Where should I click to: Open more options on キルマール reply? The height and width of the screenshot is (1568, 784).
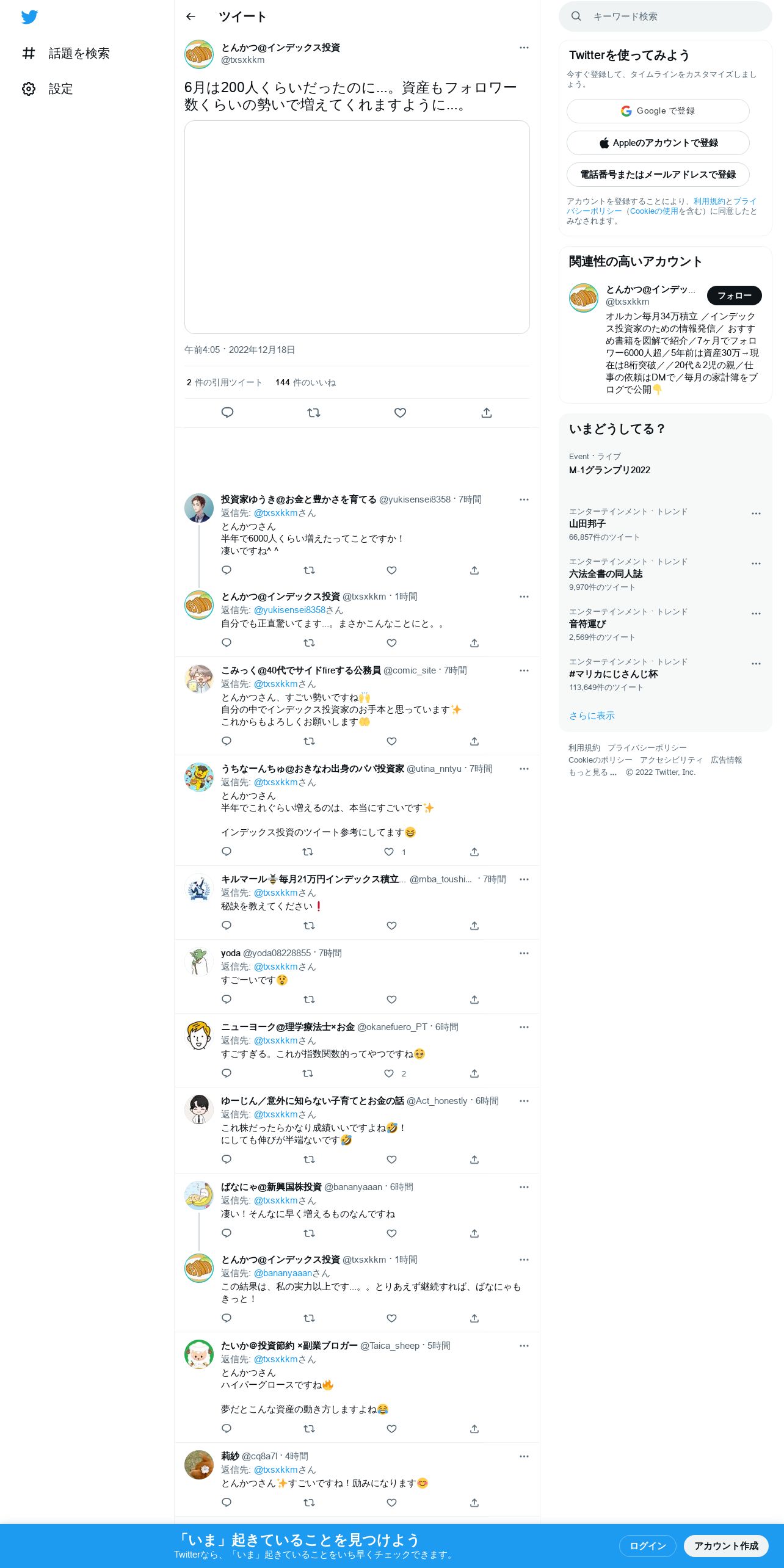point(524,879)
